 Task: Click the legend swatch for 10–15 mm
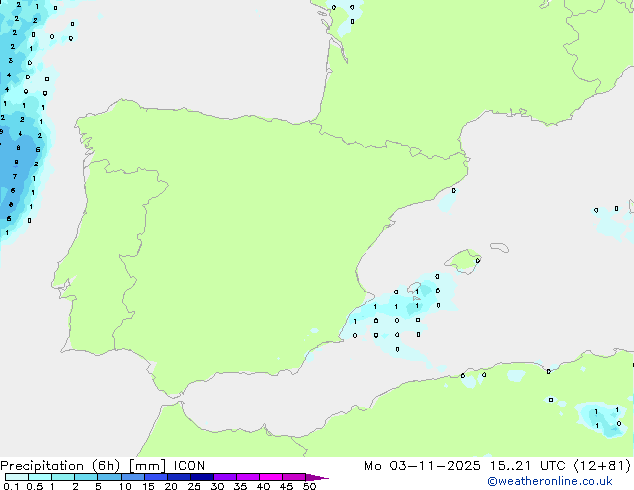[x=133, y=477]
